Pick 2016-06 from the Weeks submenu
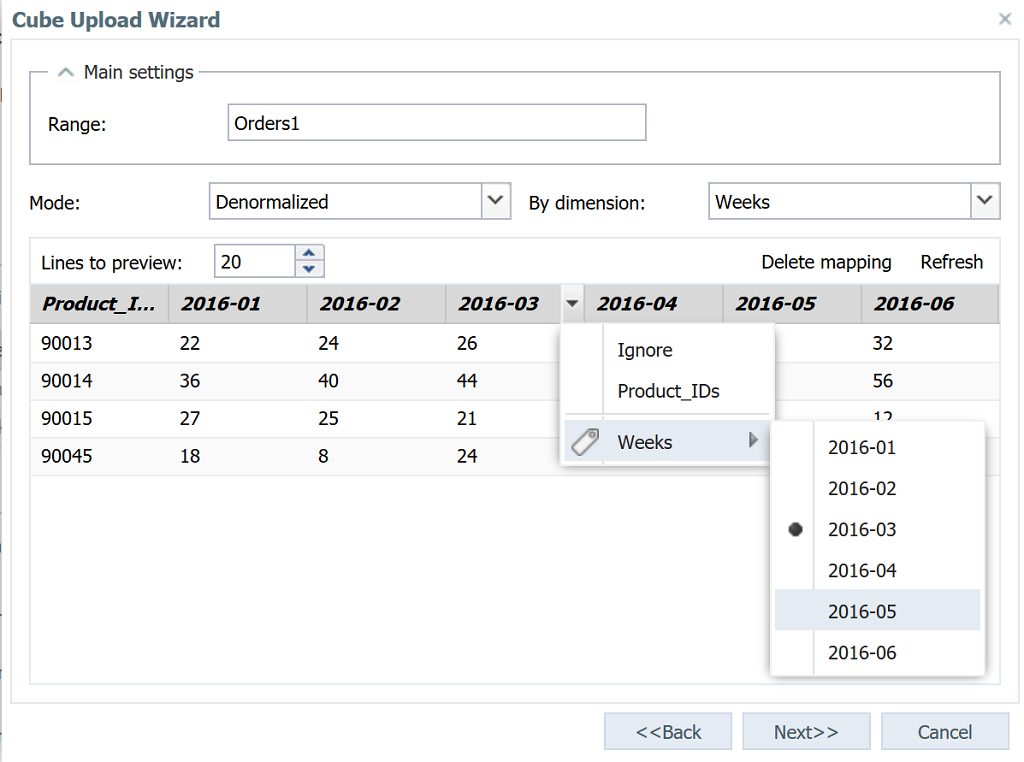1024x762 pixels. pyautogui.click(x=861, y=653)
